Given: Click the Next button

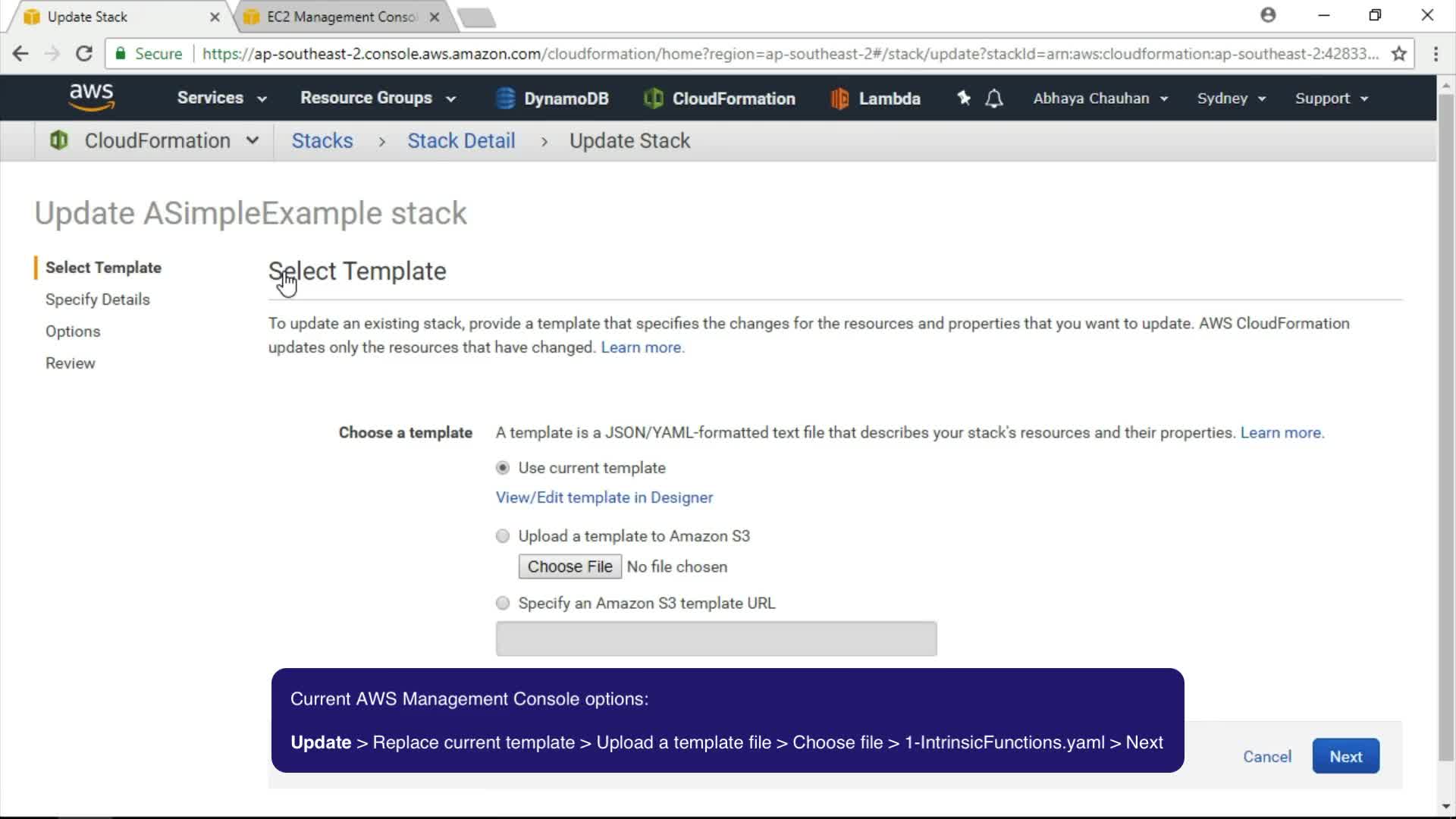Looking at the screenshot, I should tap(1345, 756).
